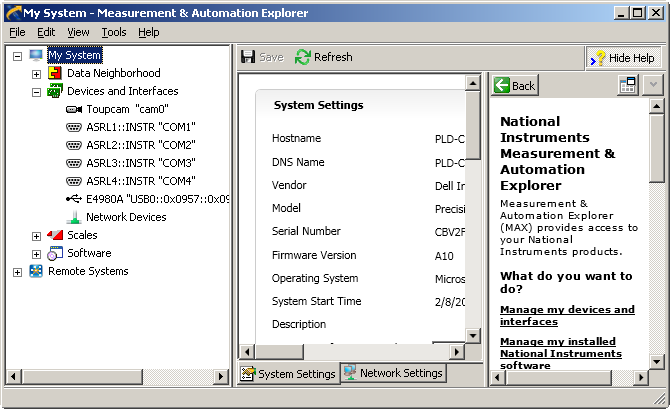Click the serial port icon for COM2
Image resolution: width=670 pixels, height=409 pixels.
click(74, 145)
